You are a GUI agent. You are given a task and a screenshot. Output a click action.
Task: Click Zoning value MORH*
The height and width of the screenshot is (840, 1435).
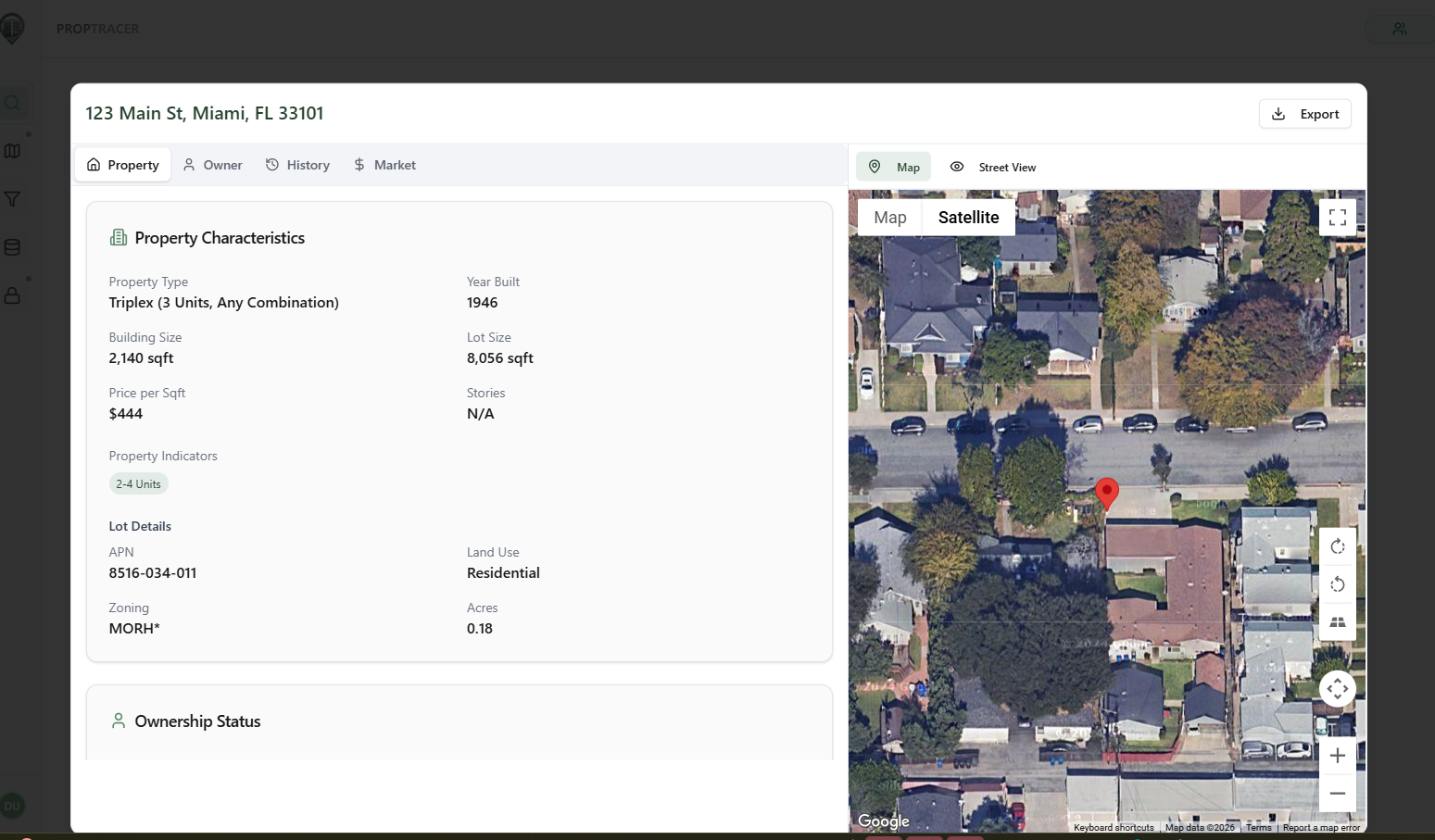[x=134, y=629]
